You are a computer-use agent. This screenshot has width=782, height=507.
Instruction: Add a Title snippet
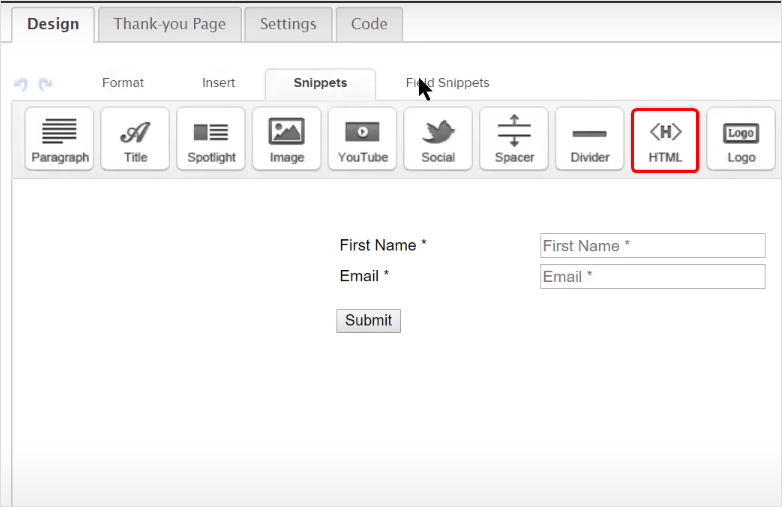(x=135, y=139)
